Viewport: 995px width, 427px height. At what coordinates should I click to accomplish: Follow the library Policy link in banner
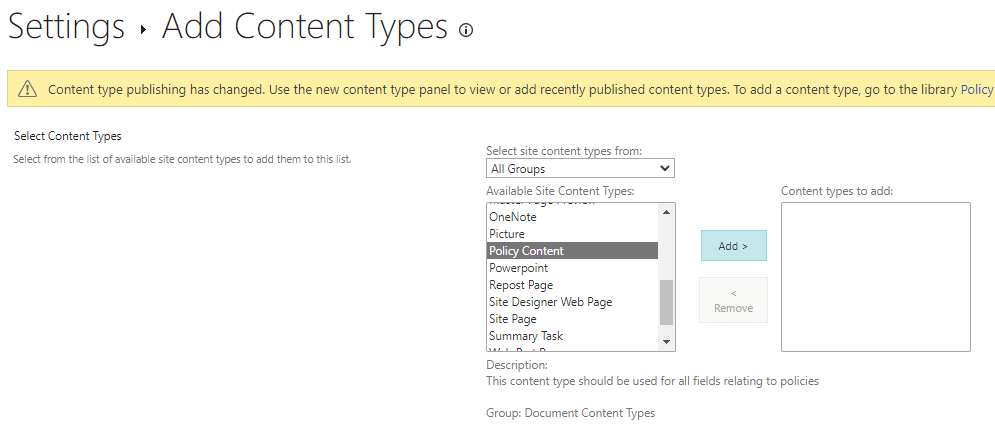[976, 89]
